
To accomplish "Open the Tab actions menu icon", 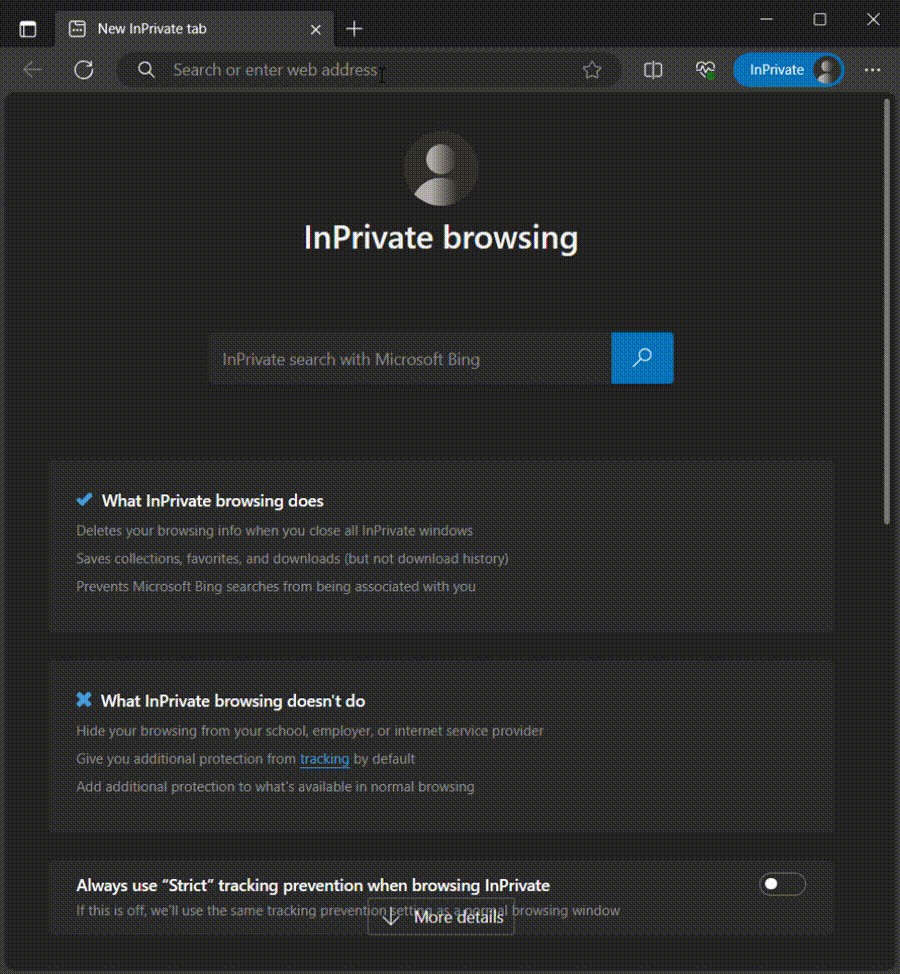I will tap(28, 28).
